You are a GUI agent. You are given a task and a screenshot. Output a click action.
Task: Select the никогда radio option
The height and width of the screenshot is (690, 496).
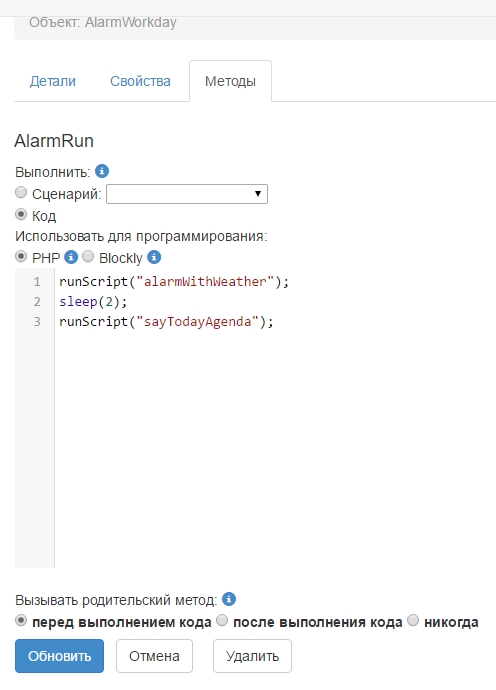pyautogui.click(x=413, y=620)
